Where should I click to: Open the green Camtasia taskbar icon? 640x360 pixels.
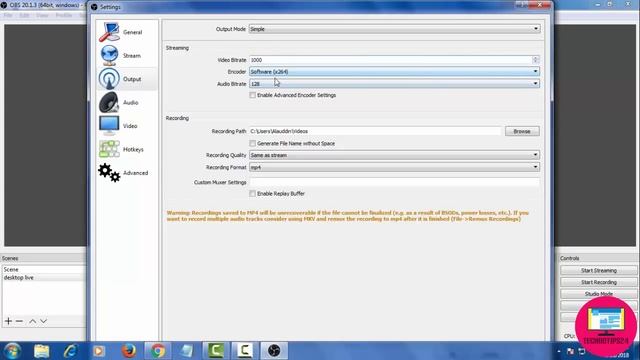tap(216, 351)
